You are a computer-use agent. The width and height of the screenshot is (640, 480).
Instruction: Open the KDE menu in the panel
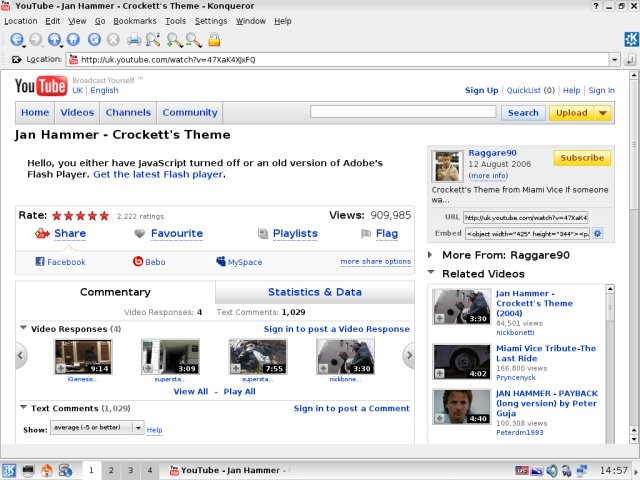[10, 470]
